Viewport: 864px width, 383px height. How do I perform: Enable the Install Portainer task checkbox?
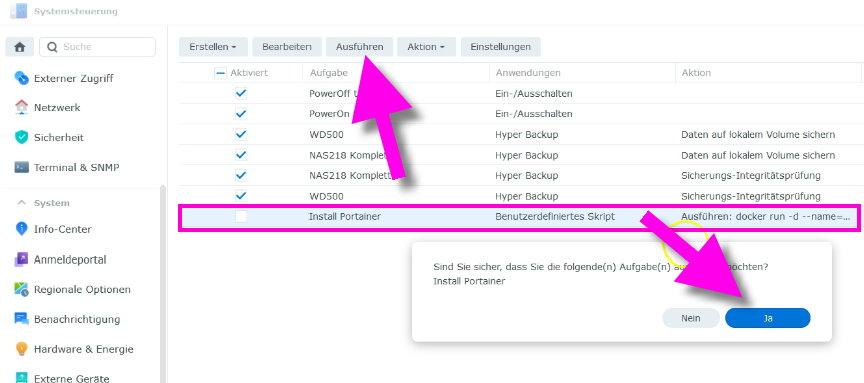(241, 217)
